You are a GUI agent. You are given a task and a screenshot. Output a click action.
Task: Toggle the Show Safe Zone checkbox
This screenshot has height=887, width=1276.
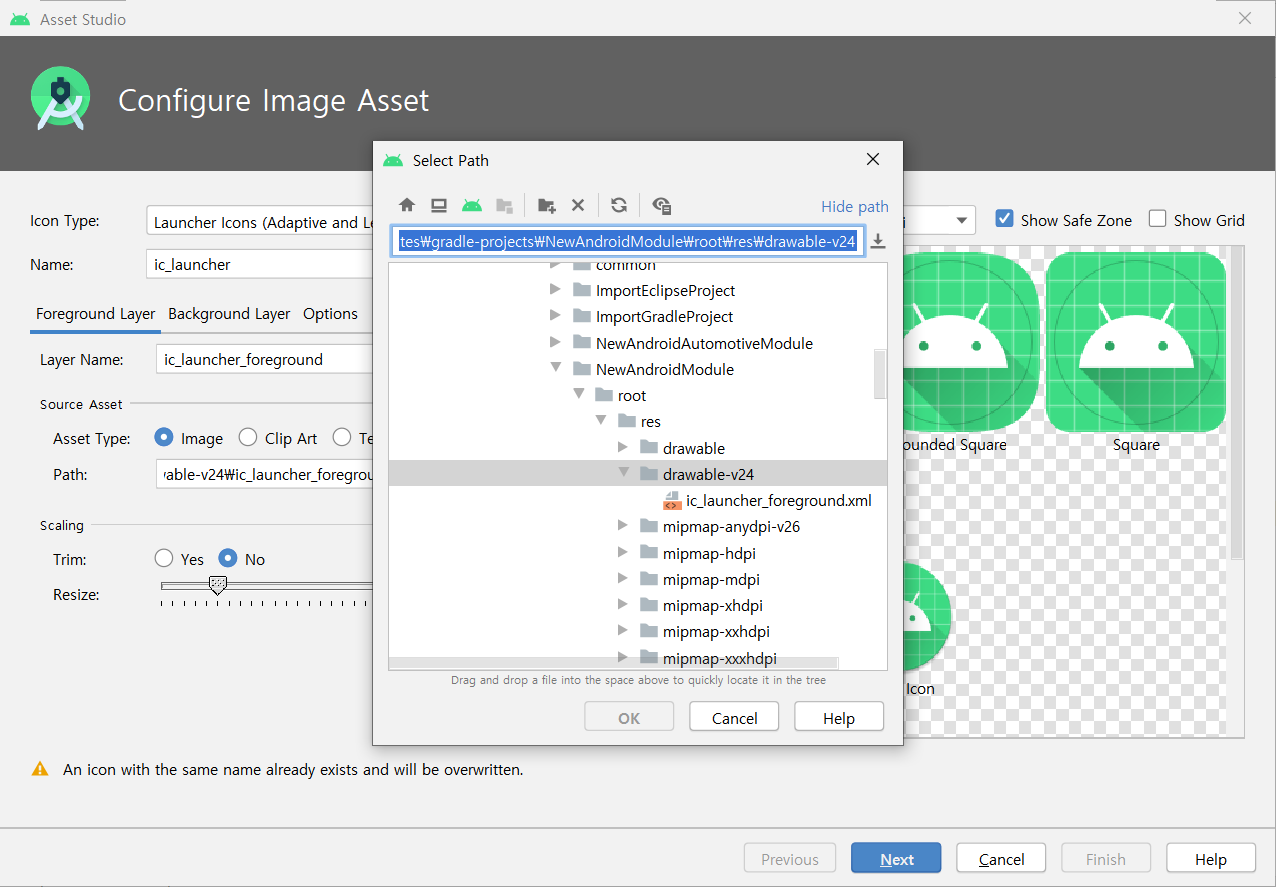(1005, 219)
